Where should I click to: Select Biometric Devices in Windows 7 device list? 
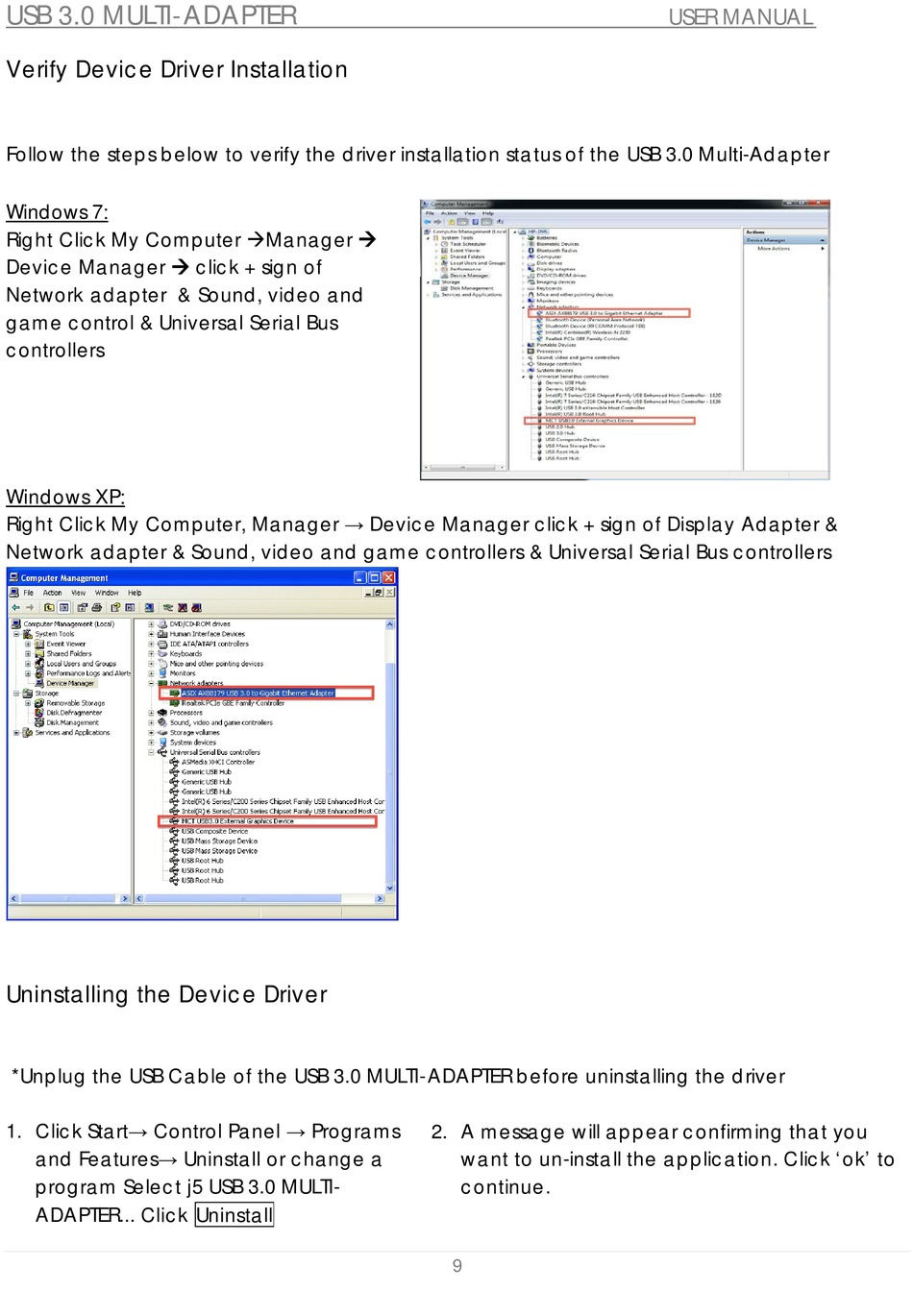[x=557, y=244]
